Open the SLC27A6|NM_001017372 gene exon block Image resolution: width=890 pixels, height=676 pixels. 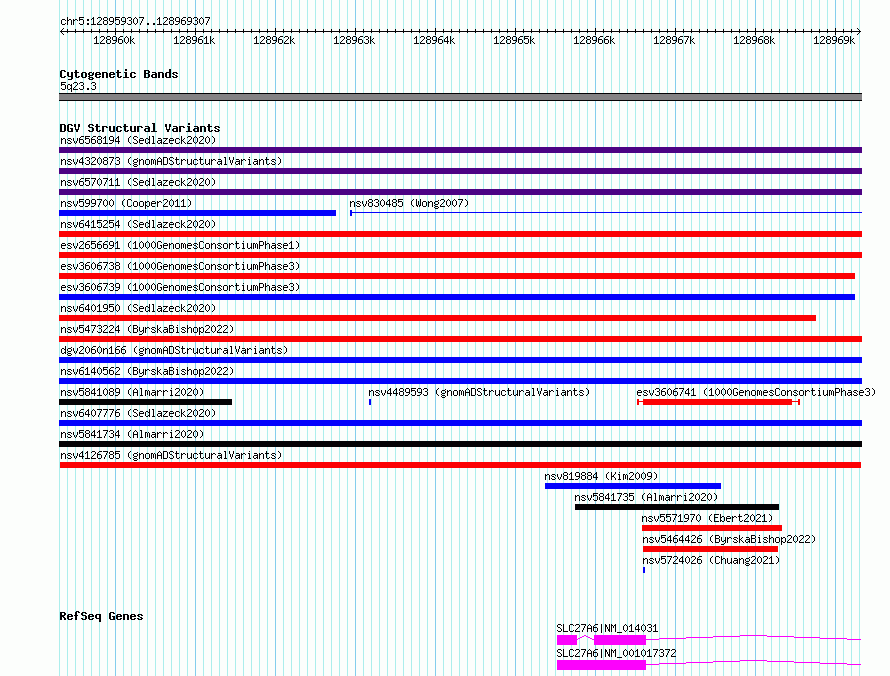tap(601, 665)
